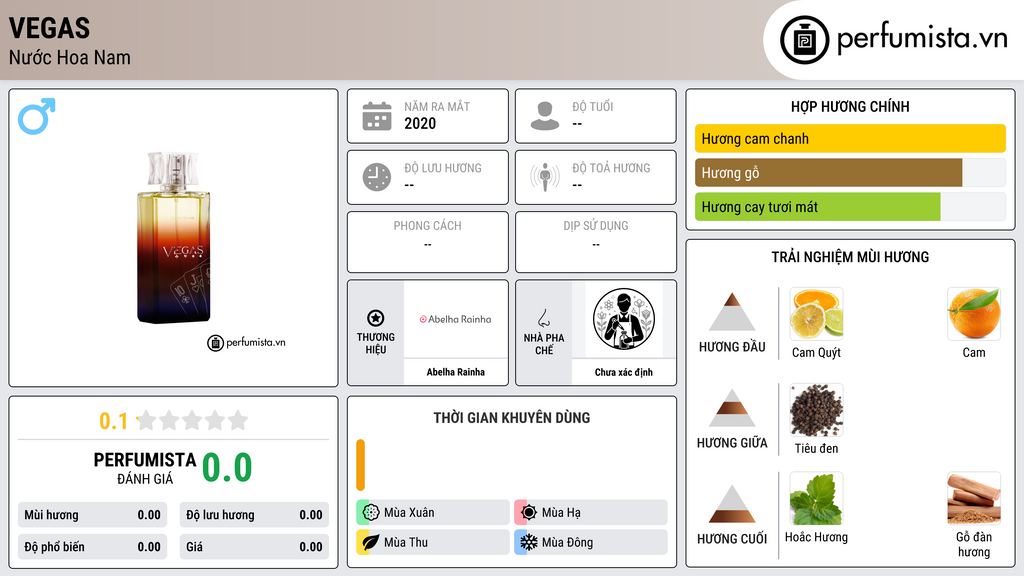
Task: Select the Mùa Thu season row
Action: pos(433,542)
